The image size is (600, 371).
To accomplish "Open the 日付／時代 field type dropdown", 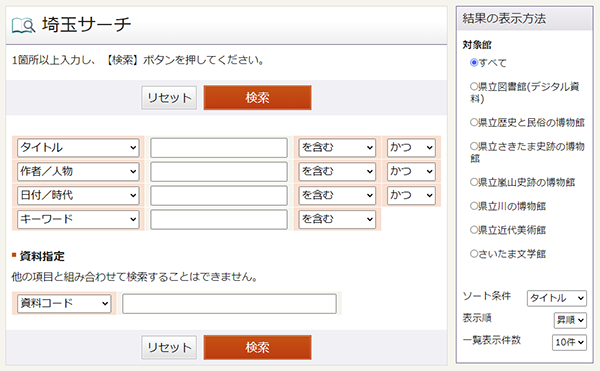I will pos(78,195).
